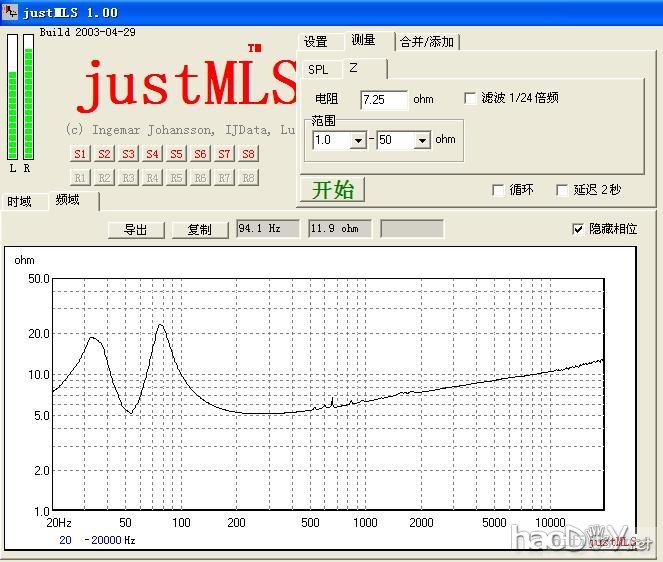Screen dimensions: 663x562
Task: Toggle the 循环 loop checkbox
Action: 498,190
